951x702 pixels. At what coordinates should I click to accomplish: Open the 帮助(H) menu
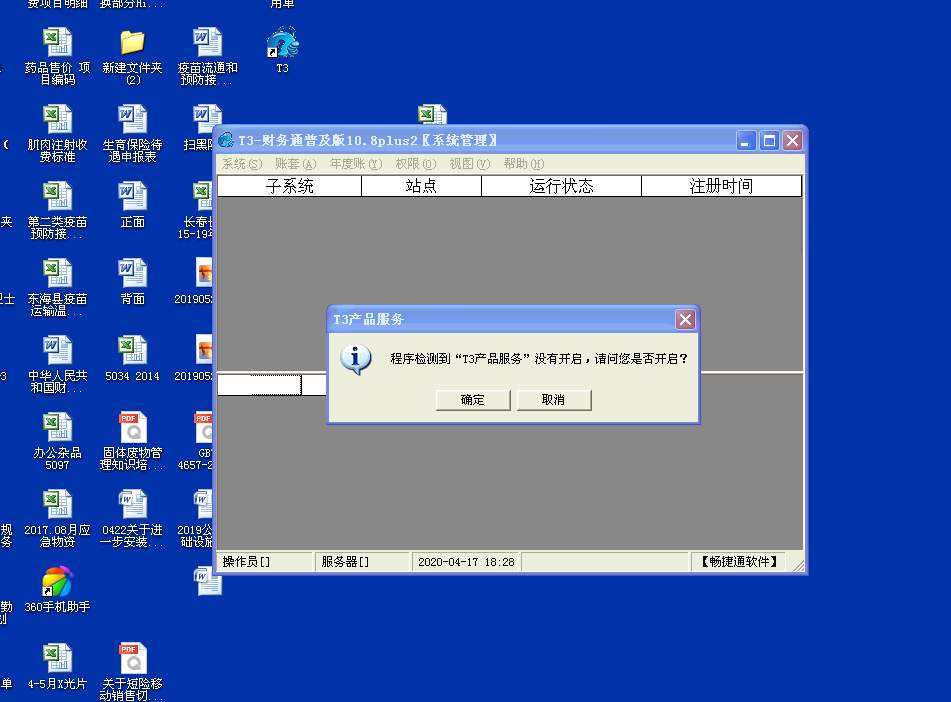click(523, 164)
